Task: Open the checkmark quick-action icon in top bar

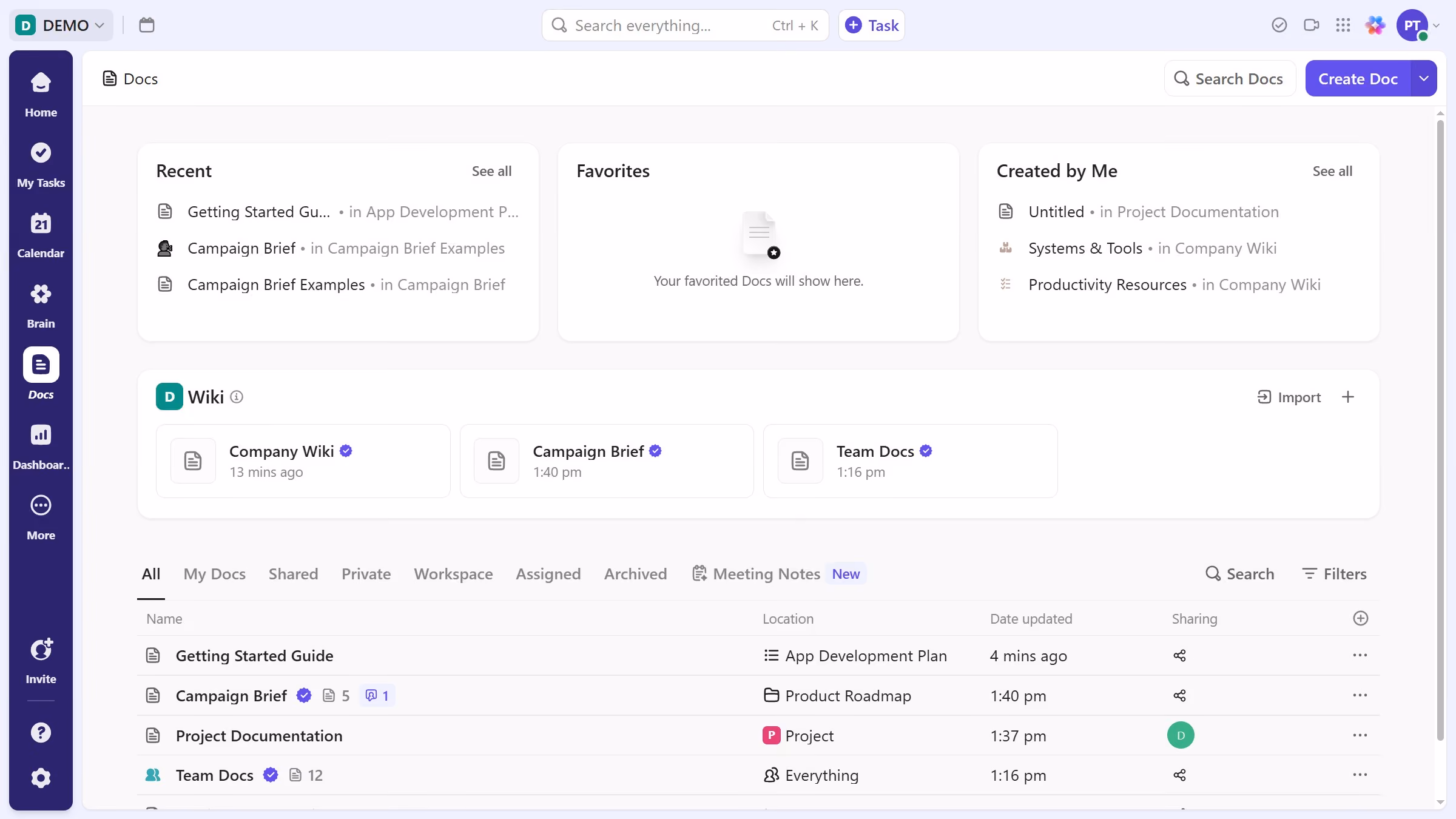Action: tap(1279, 25)
